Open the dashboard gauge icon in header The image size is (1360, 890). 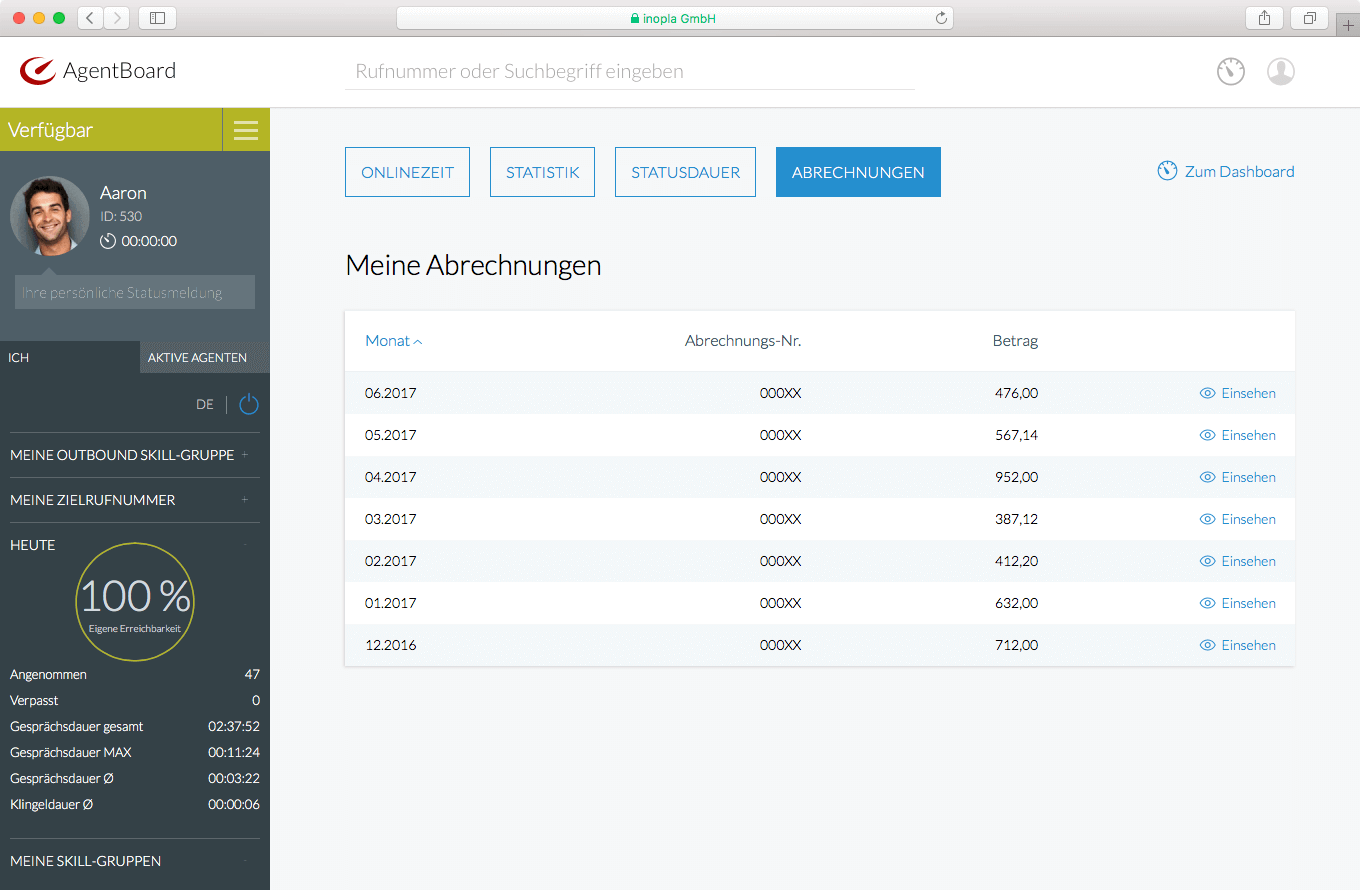[1231, 71]
